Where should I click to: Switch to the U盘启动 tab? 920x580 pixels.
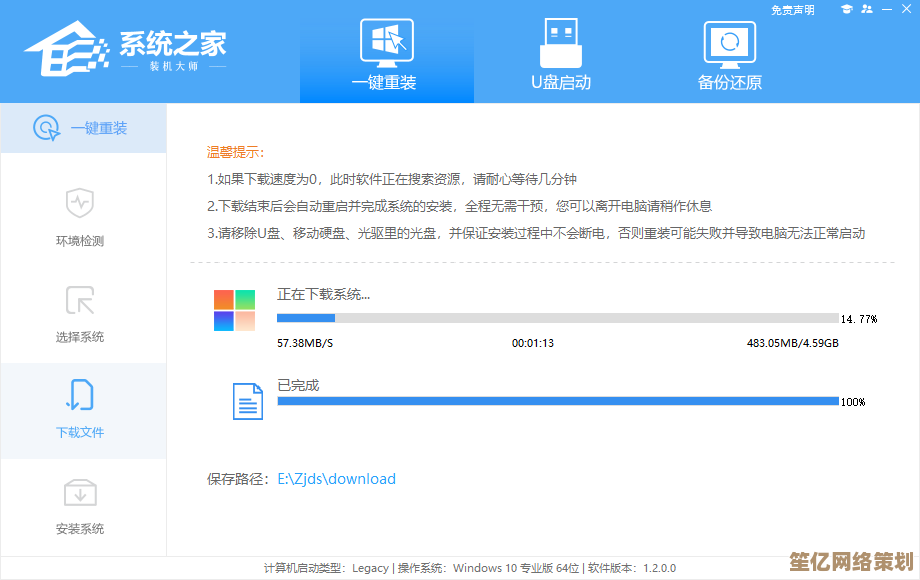(x=560, y=53)
